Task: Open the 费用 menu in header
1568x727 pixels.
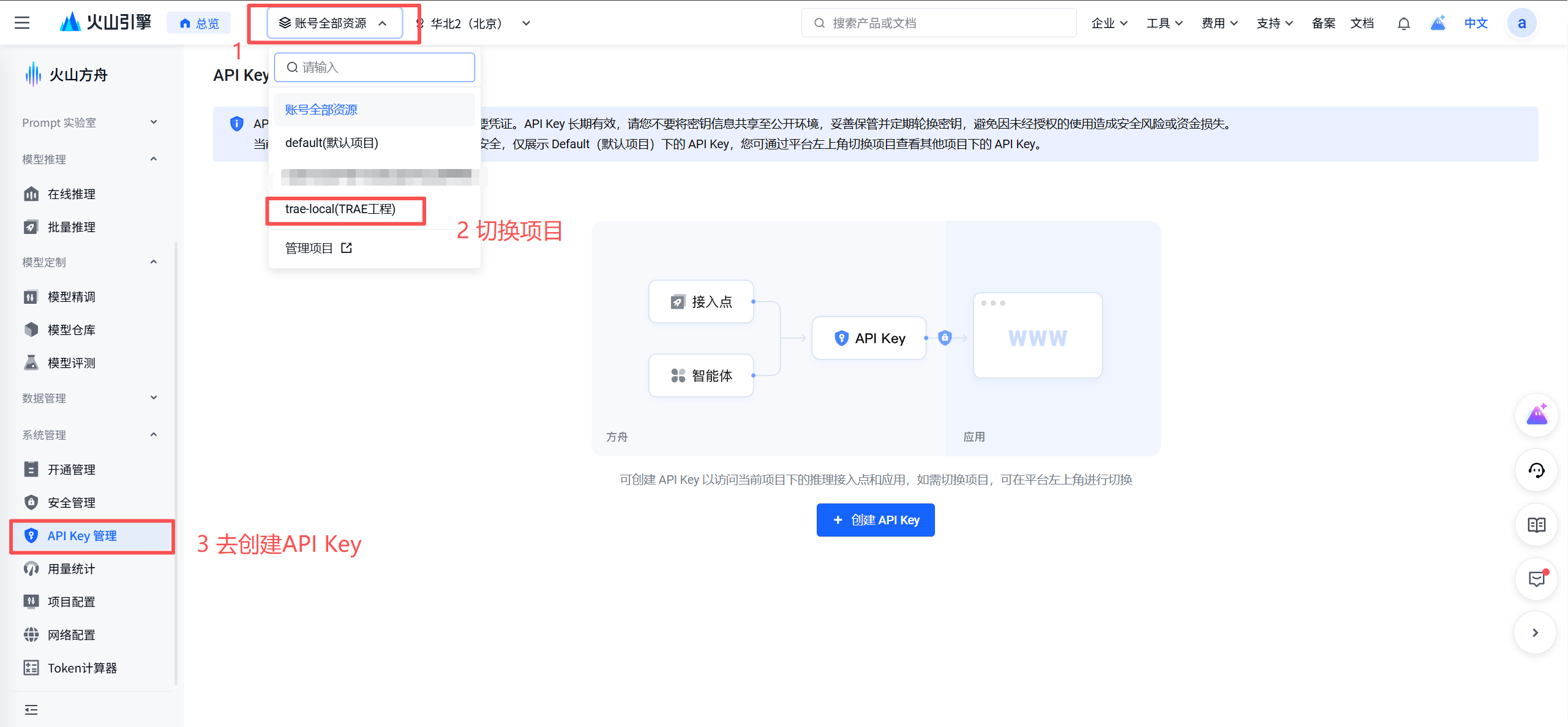Action: tap(1219, 23)
